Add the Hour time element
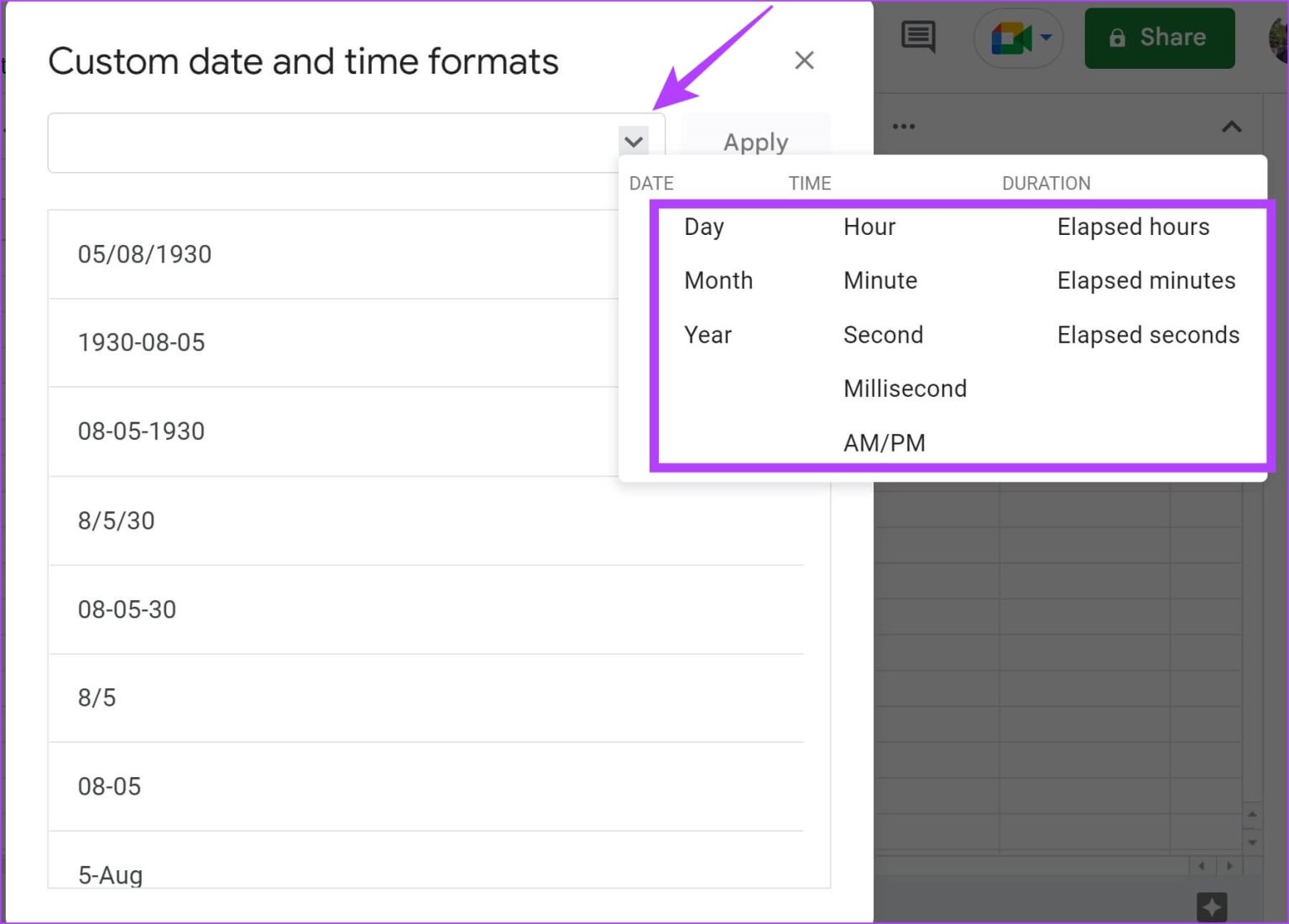1289x924 pixels. (x=869, y=227)
